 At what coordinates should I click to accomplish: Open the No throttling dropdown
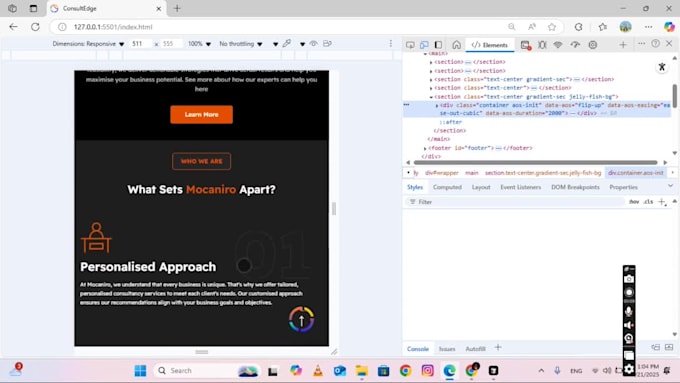[x=241, y=44]
